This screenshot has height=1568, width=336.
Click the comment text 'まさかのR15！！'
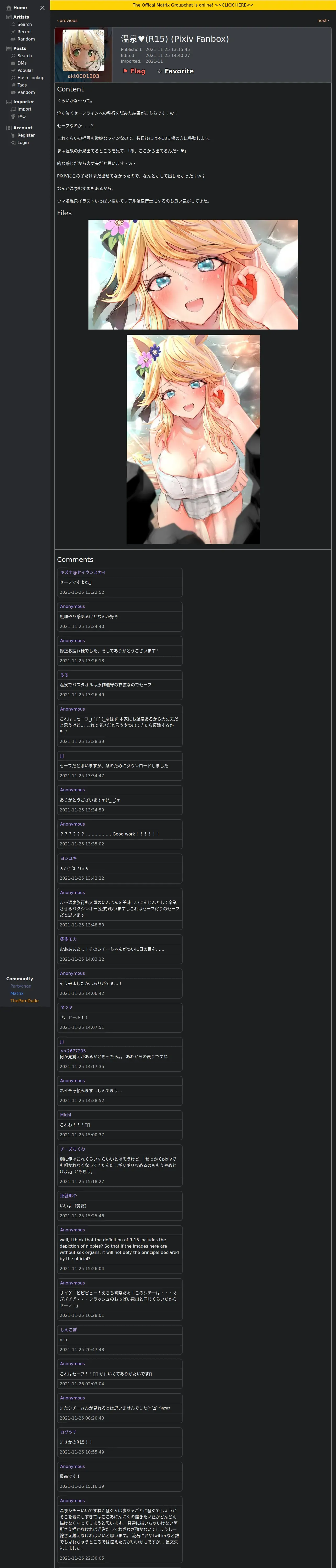(76, 1442)
